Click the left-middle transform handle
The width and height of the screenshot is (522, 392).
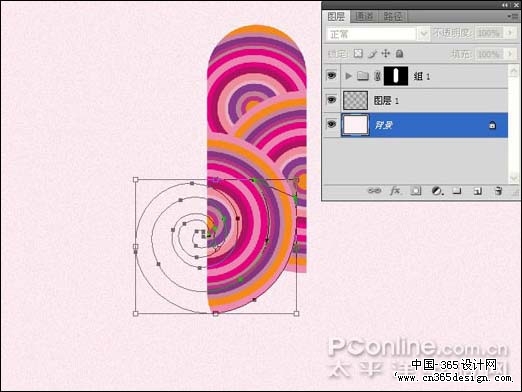pyautogui.click(x=136, y=246)
